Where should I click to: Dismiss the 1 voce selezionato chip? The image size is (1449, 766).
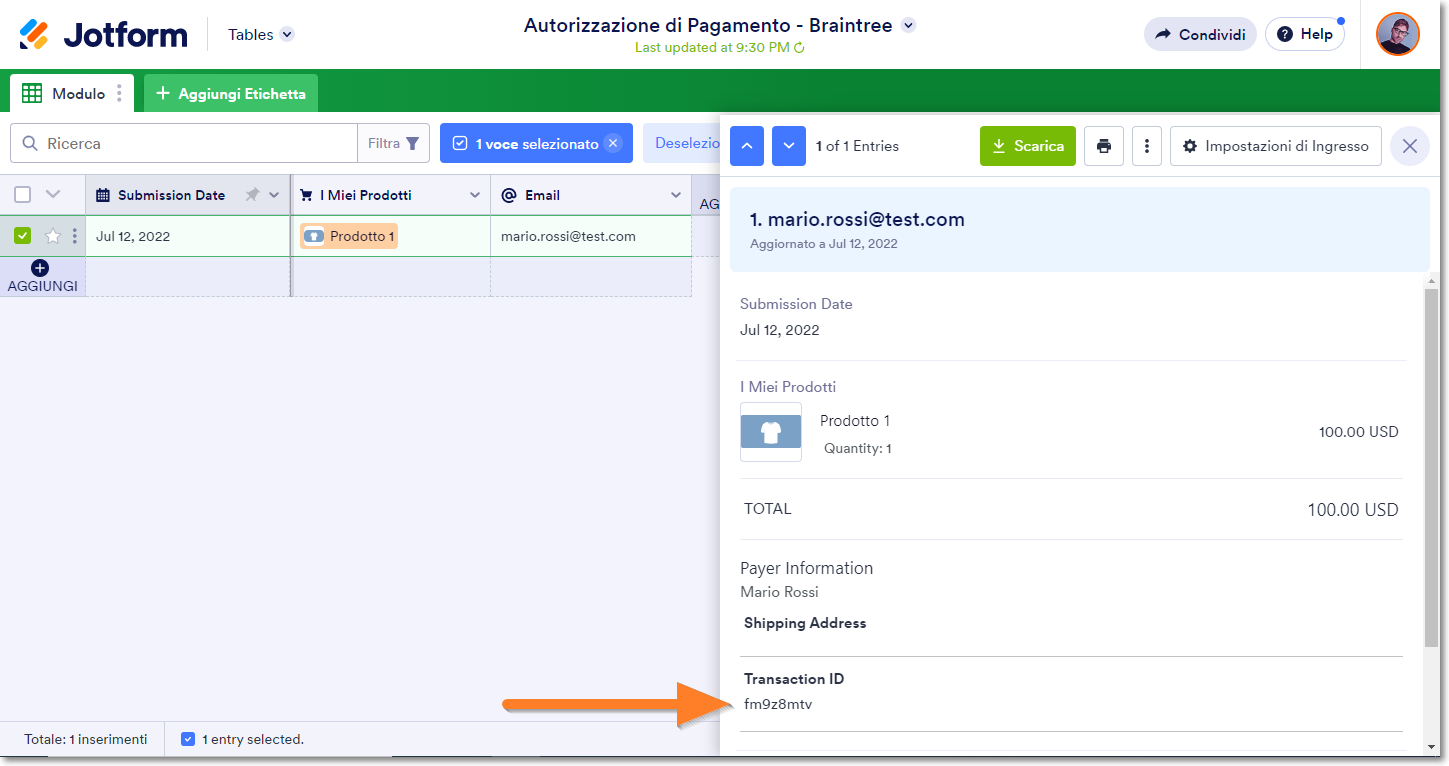[614, 144]
